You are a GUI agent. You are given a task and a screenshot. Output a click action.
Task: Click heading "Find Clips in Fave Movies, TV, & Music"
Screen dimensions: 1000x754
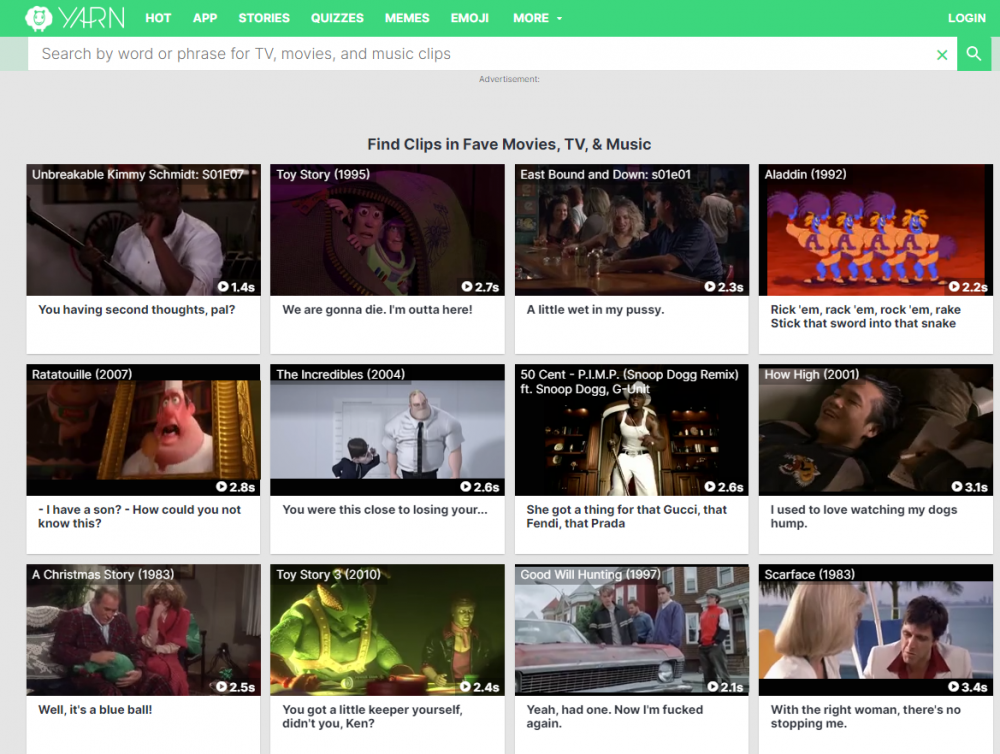click(509, 144)
